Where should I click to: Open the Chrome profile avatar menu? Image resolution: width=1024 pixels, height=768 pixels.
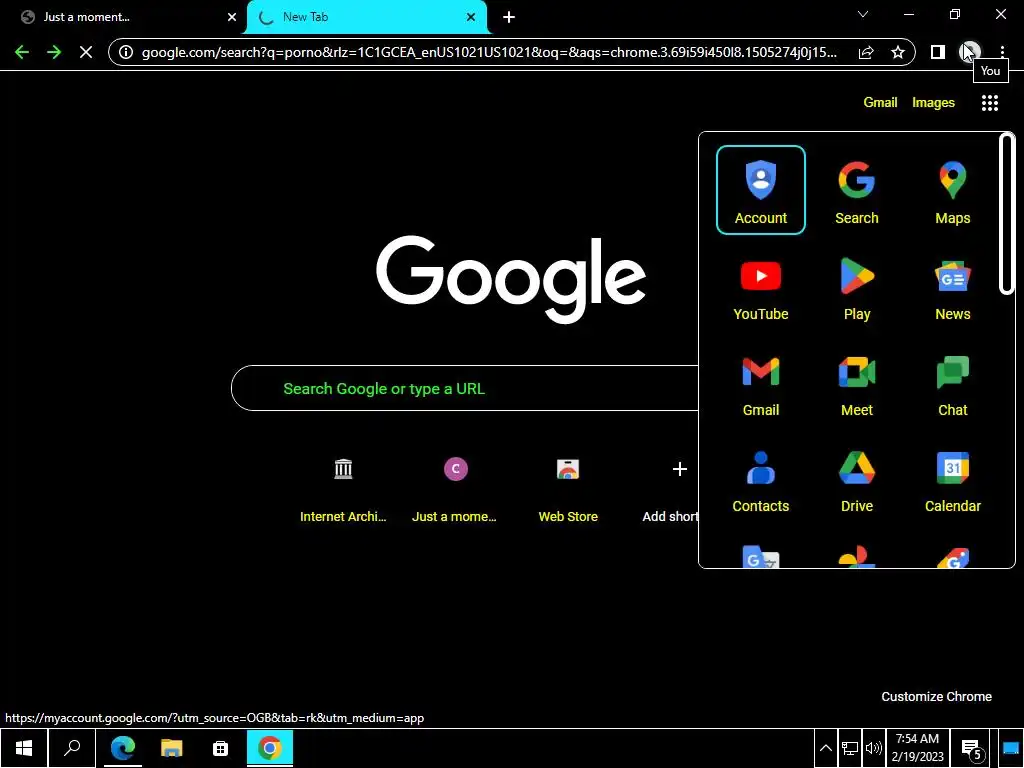coord(970,52)
